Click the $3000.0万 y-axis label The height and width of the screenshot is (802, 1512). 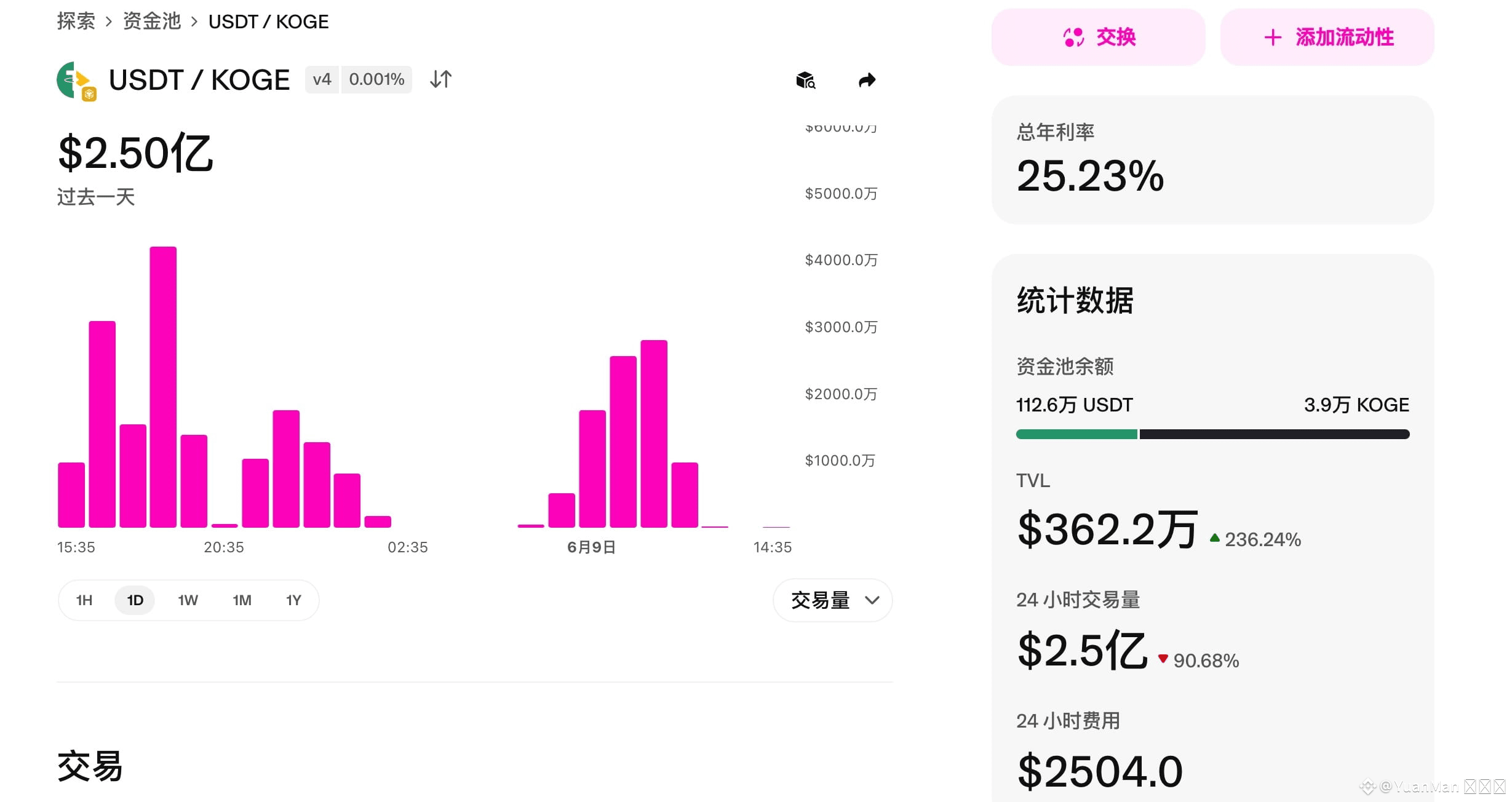pyautogui.click(x=841, y=327)
